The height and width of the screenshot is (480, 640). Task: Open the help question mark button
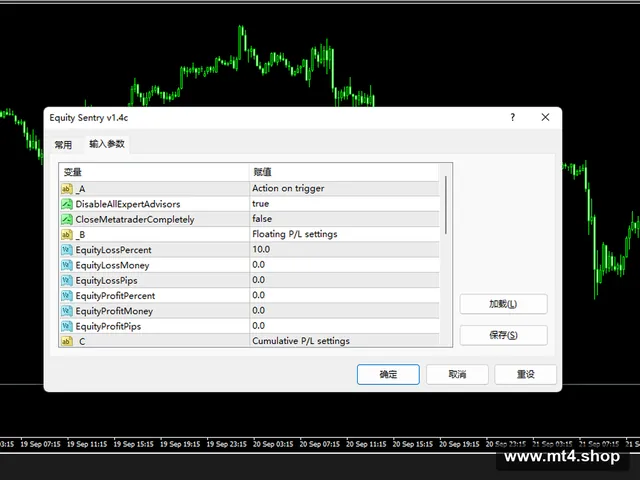click(x=513, y=118)
